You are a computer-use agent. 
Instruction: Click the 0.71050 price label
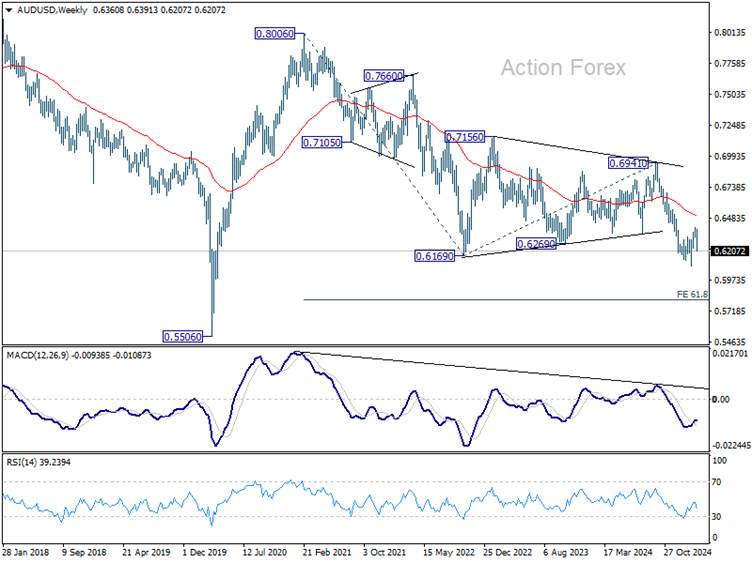point(322,142)
